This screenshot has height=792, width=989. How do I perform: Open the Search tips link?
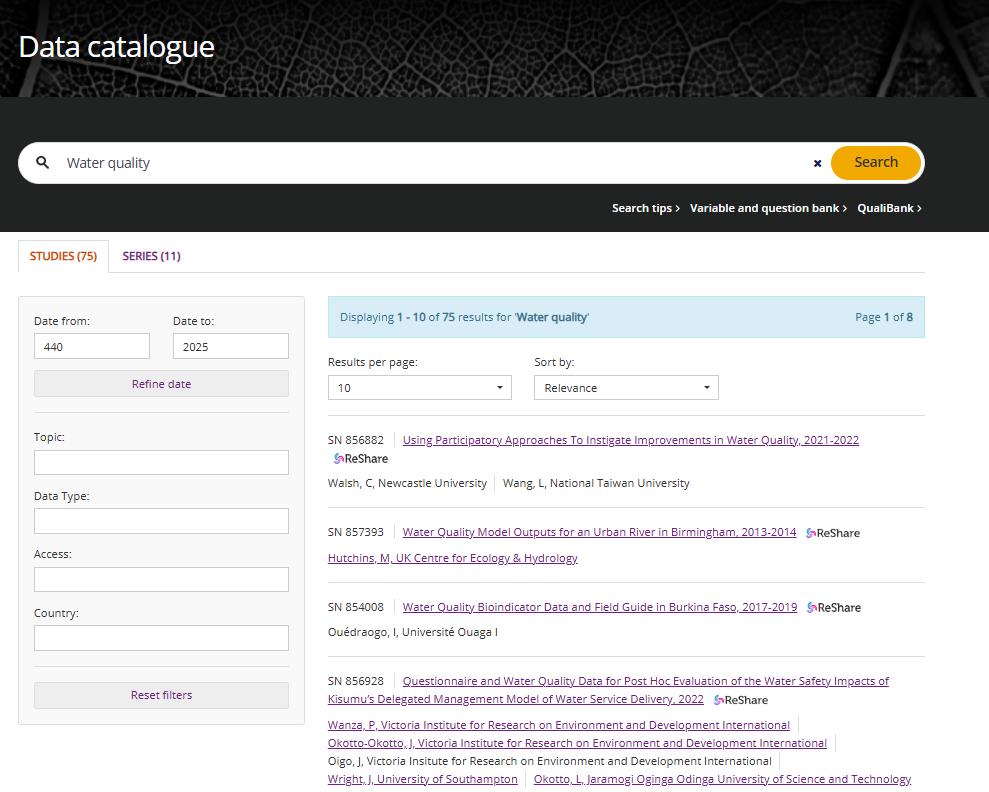tap(645, 208)
